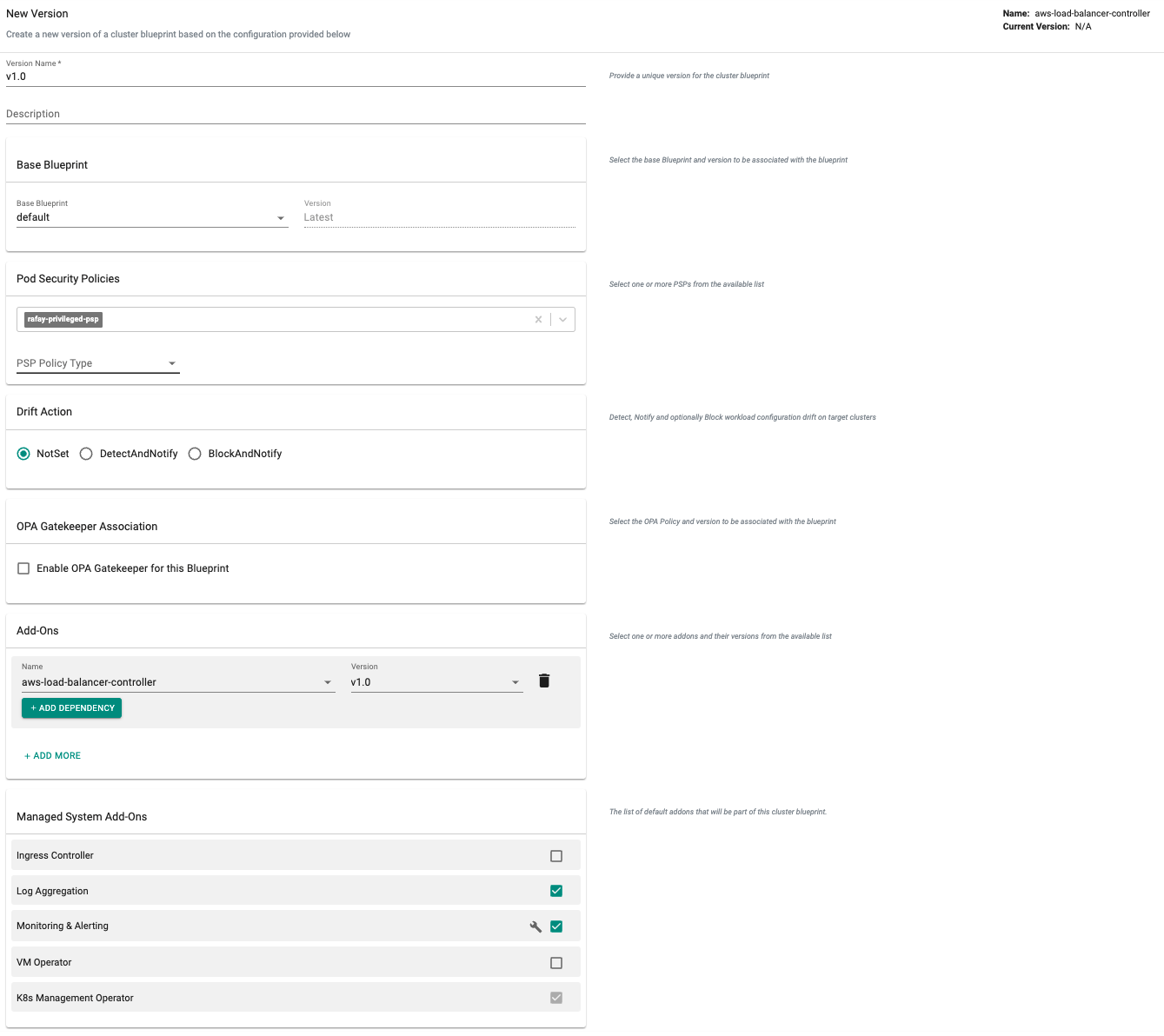Remove rafay-privileged-psp chip tag
This screenshot has width=1164, height=1036.
tap(63, 319)
